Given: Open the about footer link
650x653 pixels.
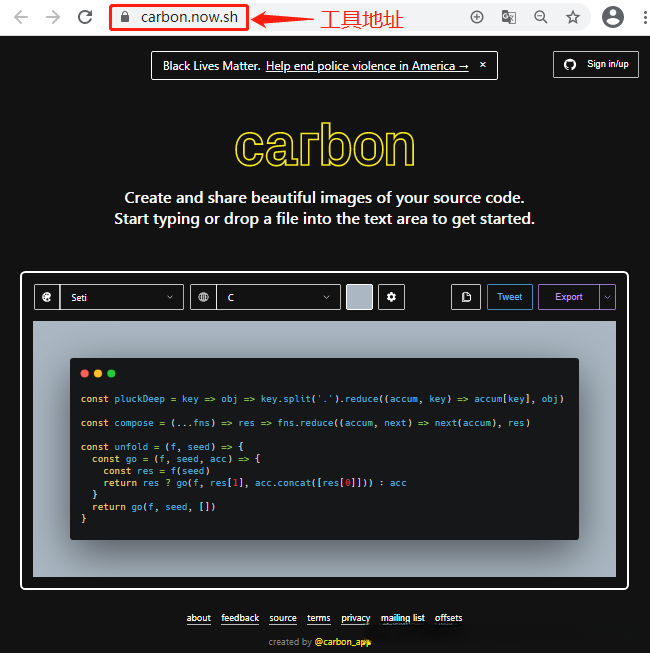Looking at the screenshot, I should [199, 618].
